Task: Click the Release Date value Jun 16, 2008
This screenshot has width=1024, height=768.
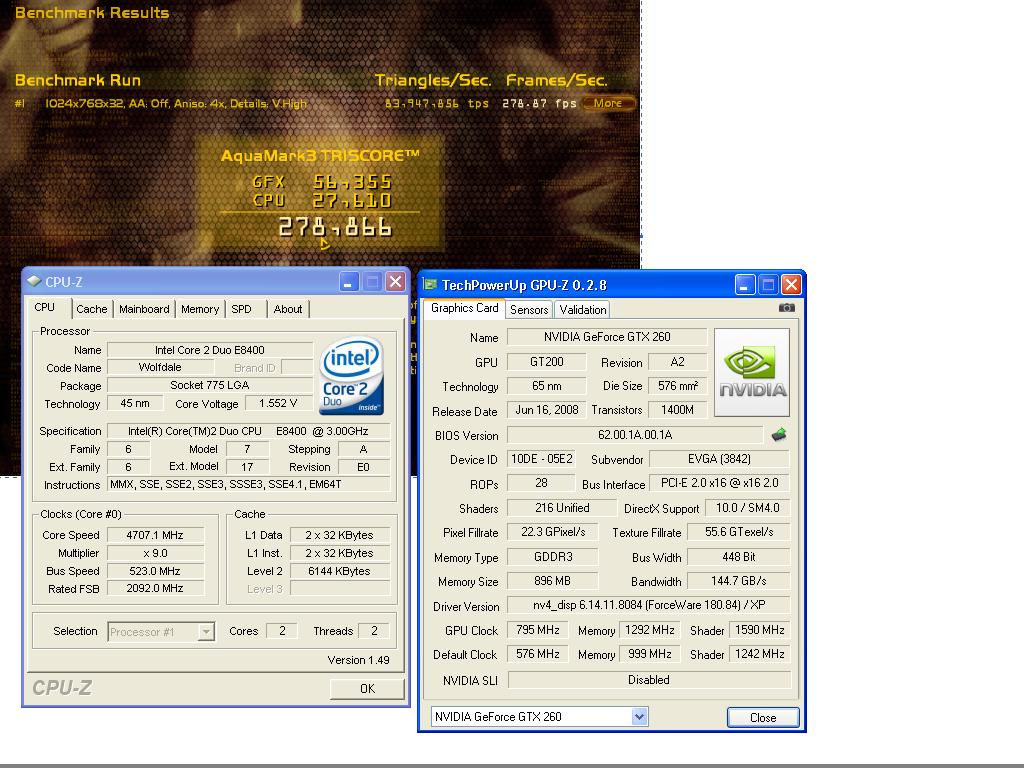Action: [x=547, y=410]
